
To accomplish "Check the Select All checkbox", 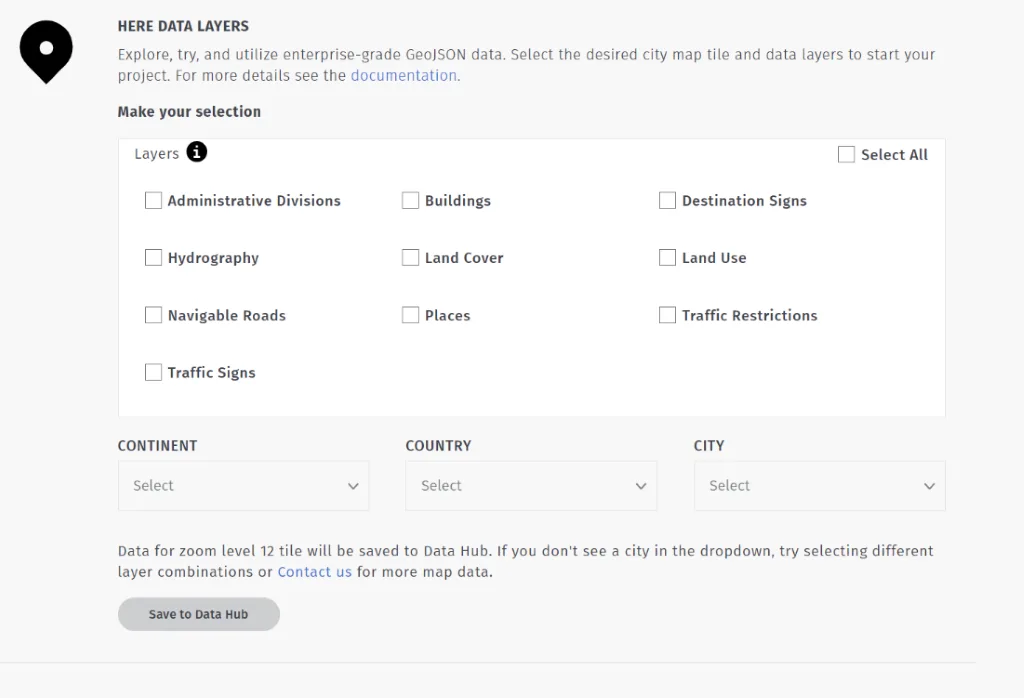I will pos(846,155).
